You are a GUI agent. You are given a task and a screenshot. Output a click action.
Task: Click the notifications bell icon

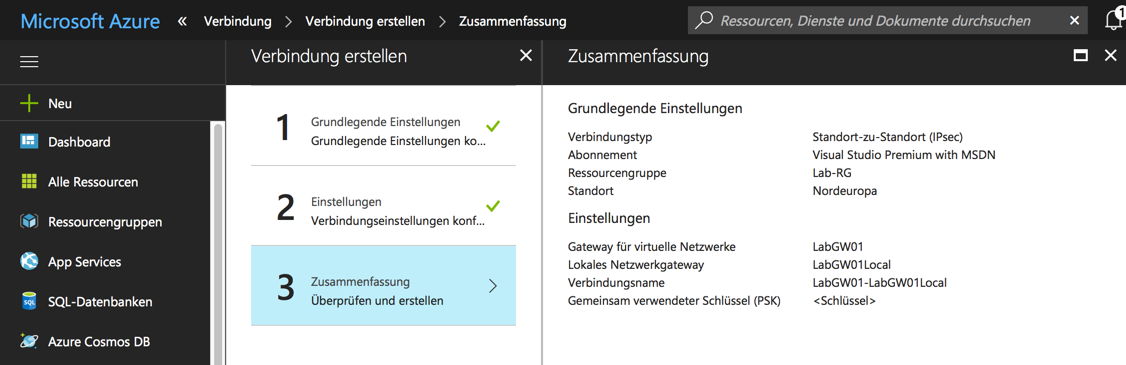pyautogui.click(x=1114, y=20)
